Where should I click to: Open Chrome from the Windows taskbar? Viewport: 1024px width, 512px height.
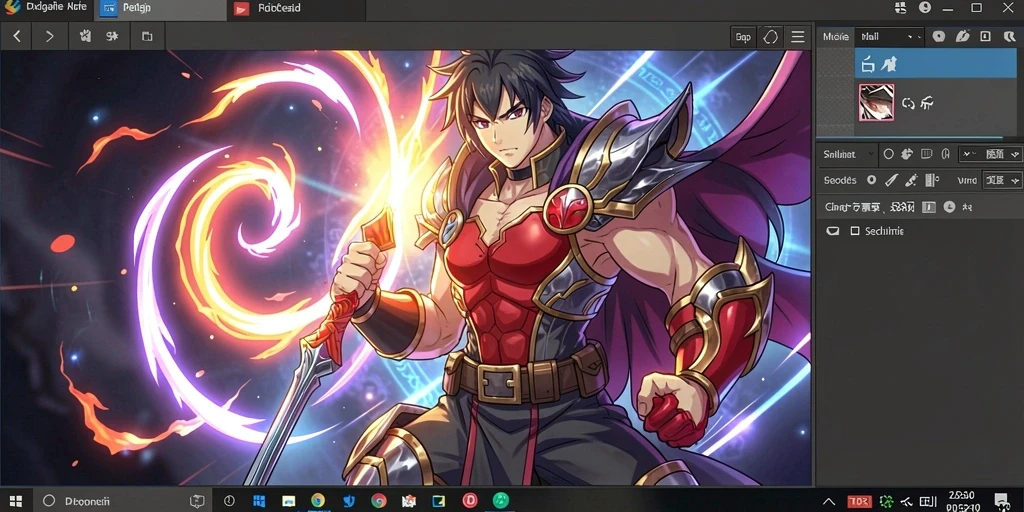pos(378,501)
